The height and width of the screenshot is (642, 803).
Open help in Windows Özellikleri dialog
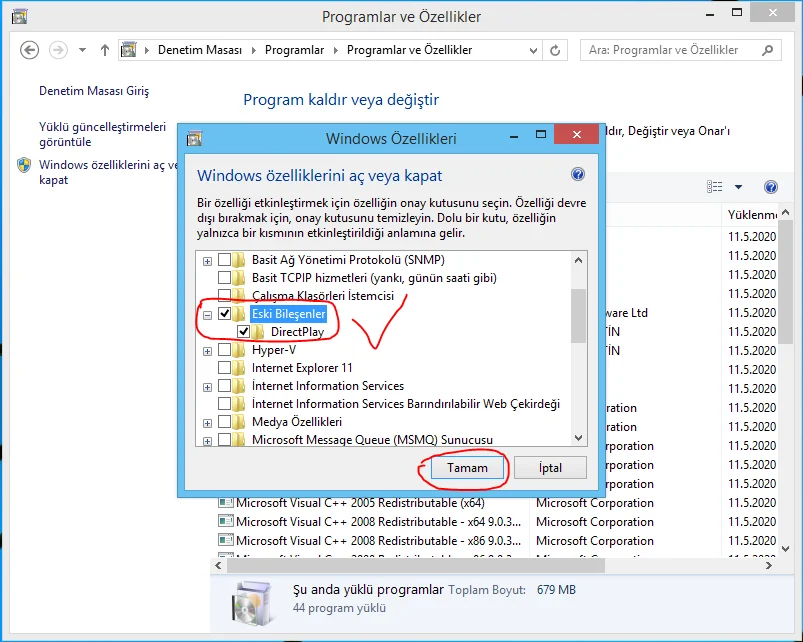[578, 175]
